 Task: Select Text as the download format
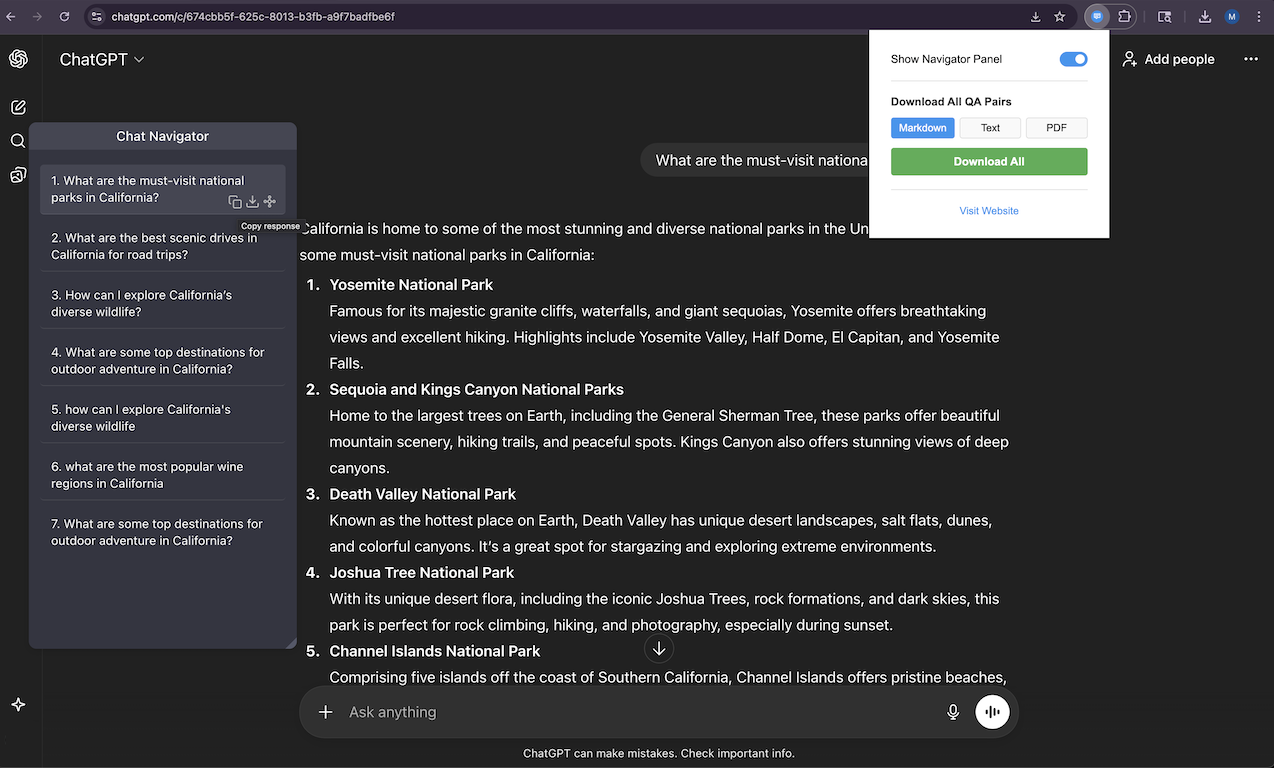(990, 128)
